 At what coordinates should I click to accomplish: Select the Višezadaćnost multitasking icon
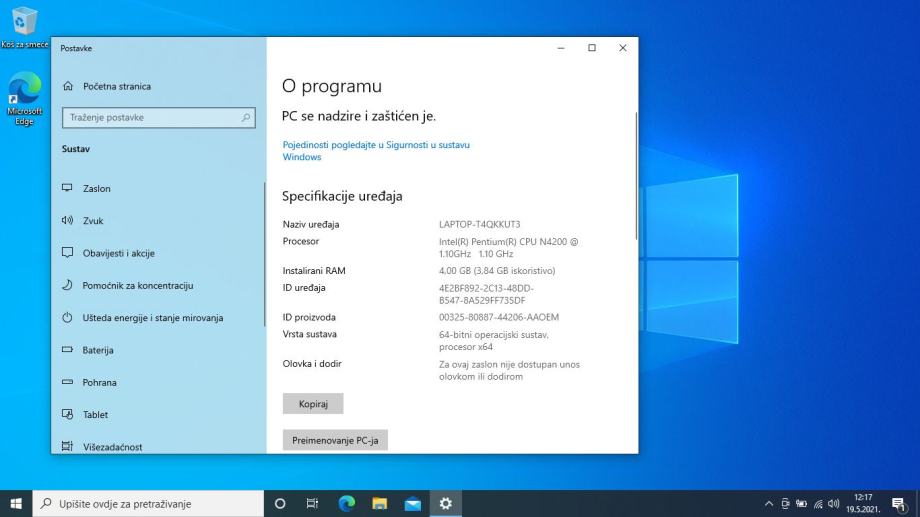67,447
